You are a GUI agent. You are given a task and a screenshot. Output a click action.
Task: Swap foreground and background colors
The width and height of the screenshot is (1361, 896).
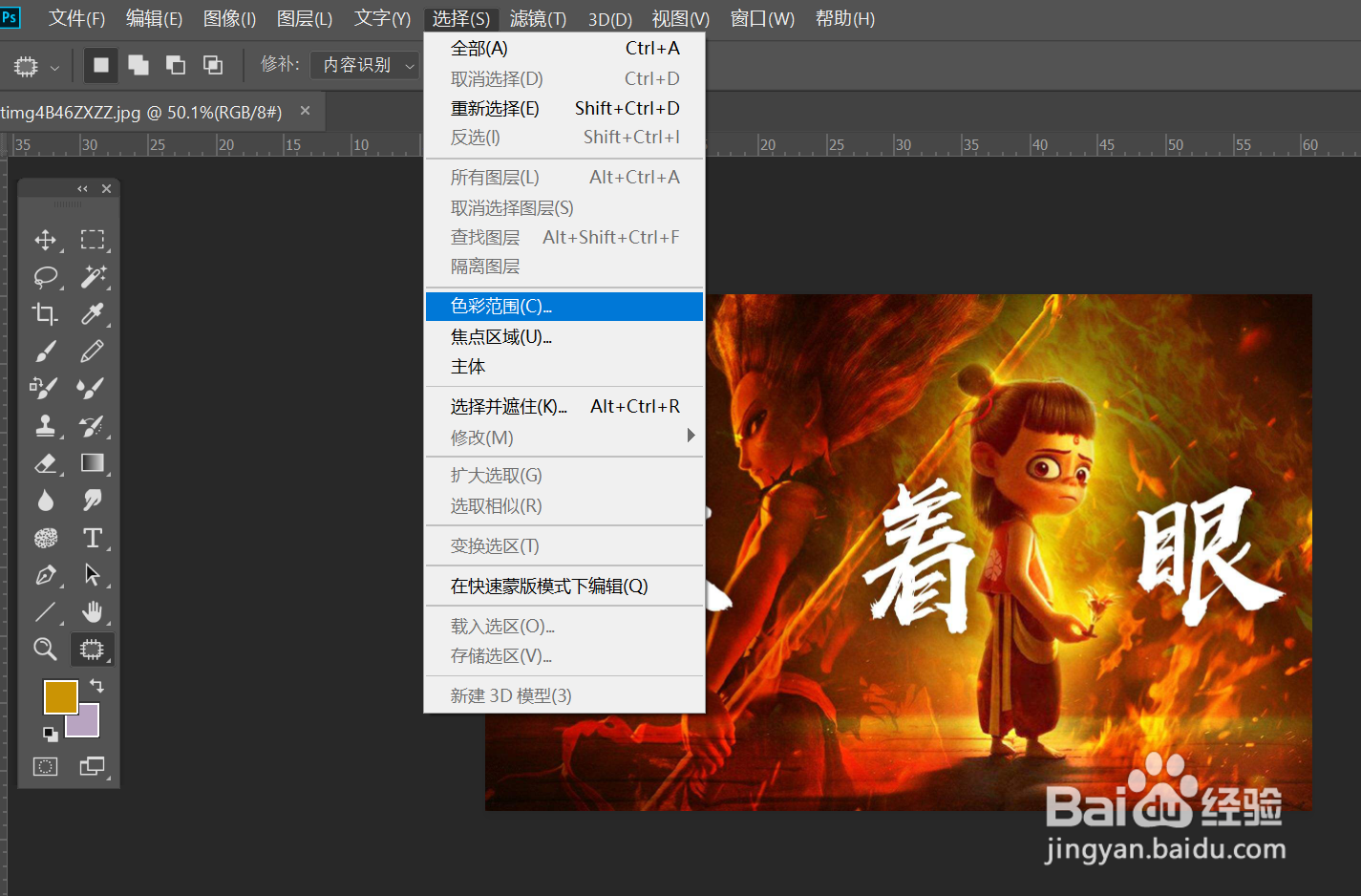click(x=96, y=685)
